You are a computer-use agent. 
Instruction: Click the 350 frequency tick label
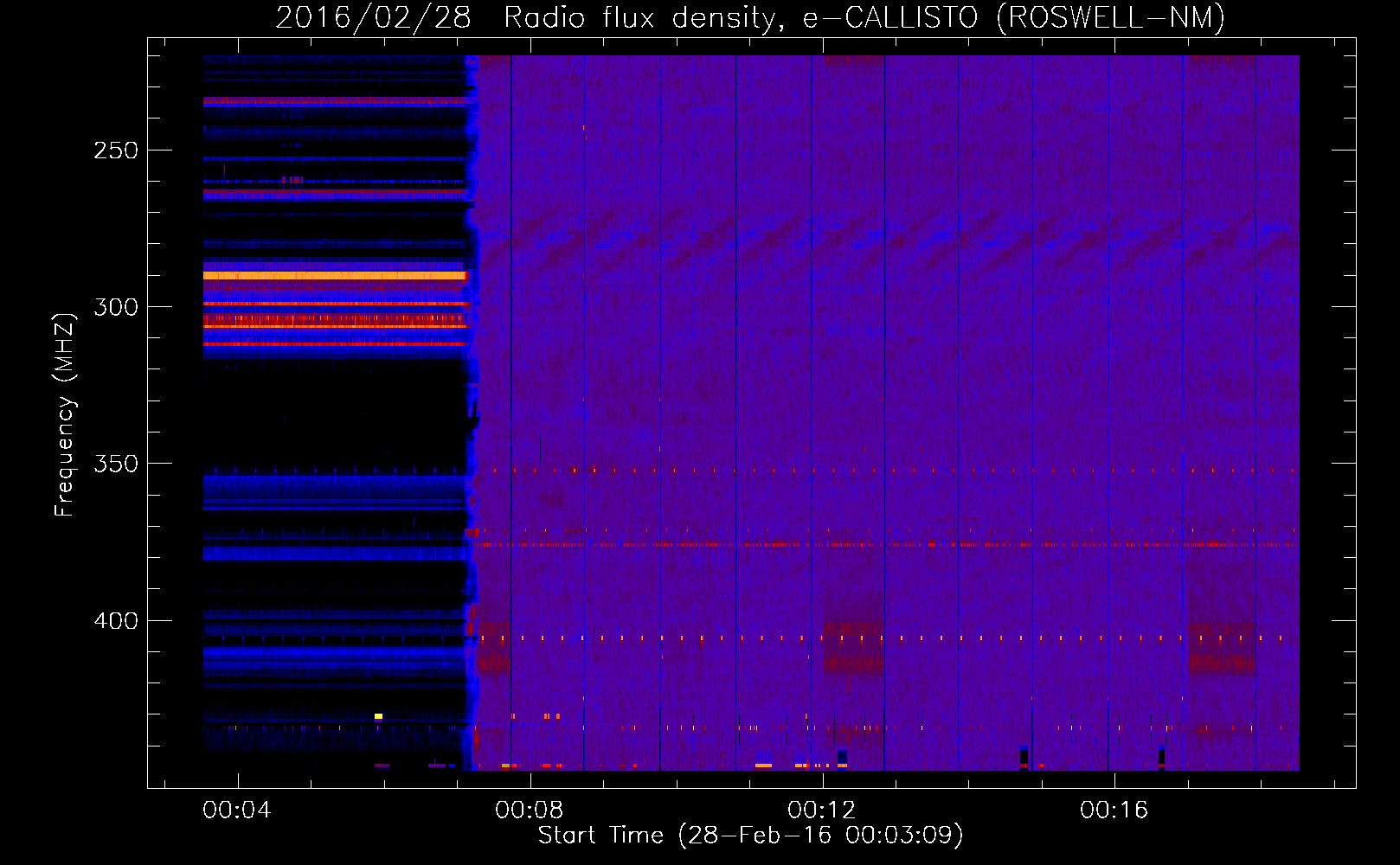click(116, 464)
